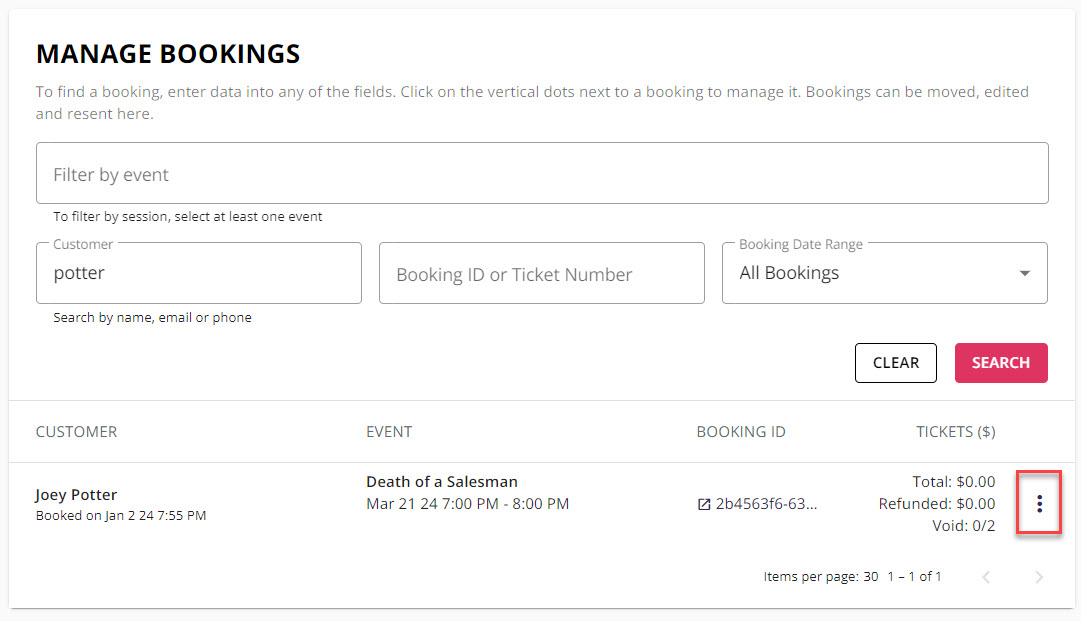Go to the next results page arrow
This screenshot has width=1081, height=621.
point(1039,577)
